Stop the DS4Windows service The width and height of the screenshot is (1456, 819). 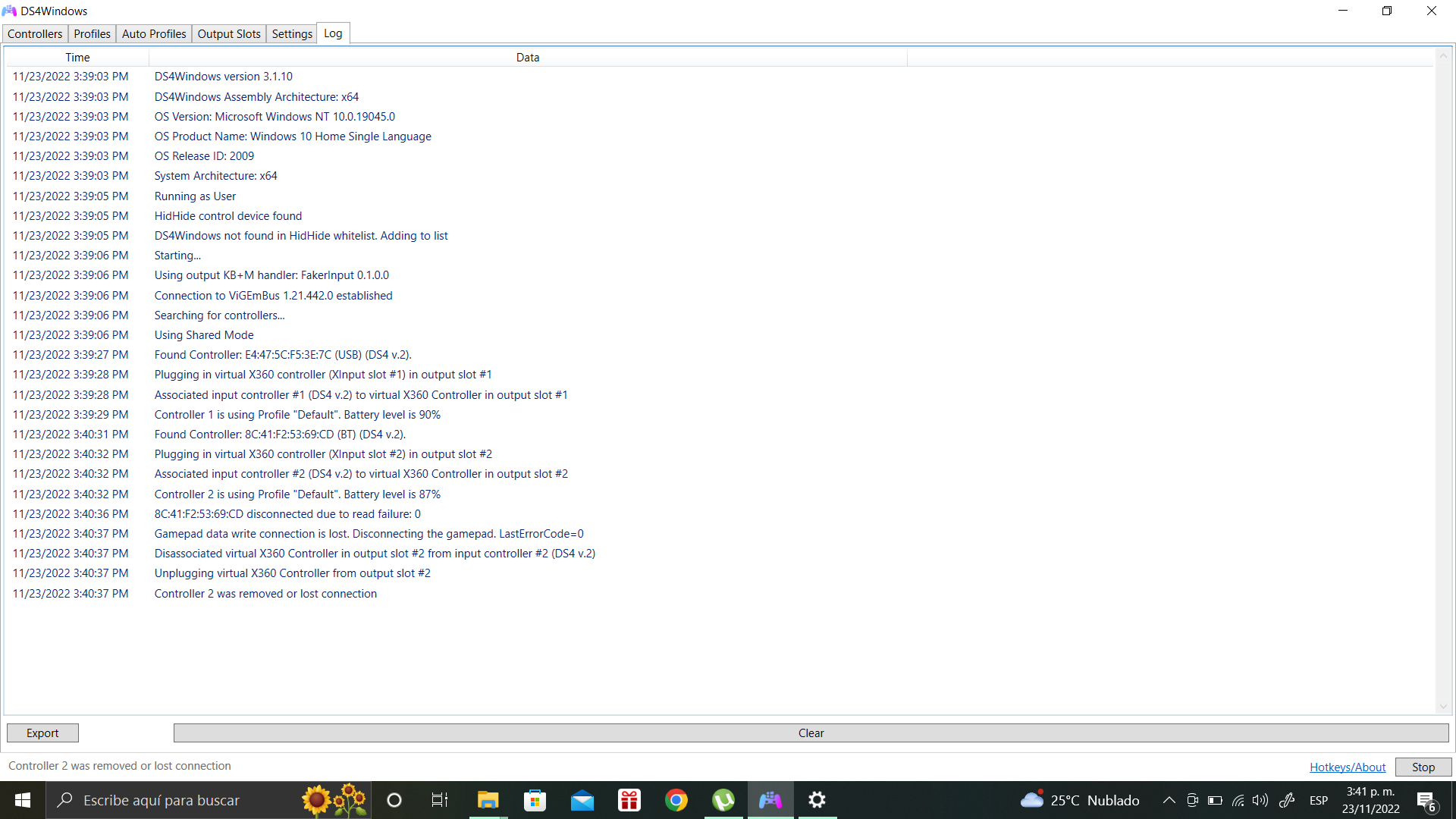coord(1423,767)
